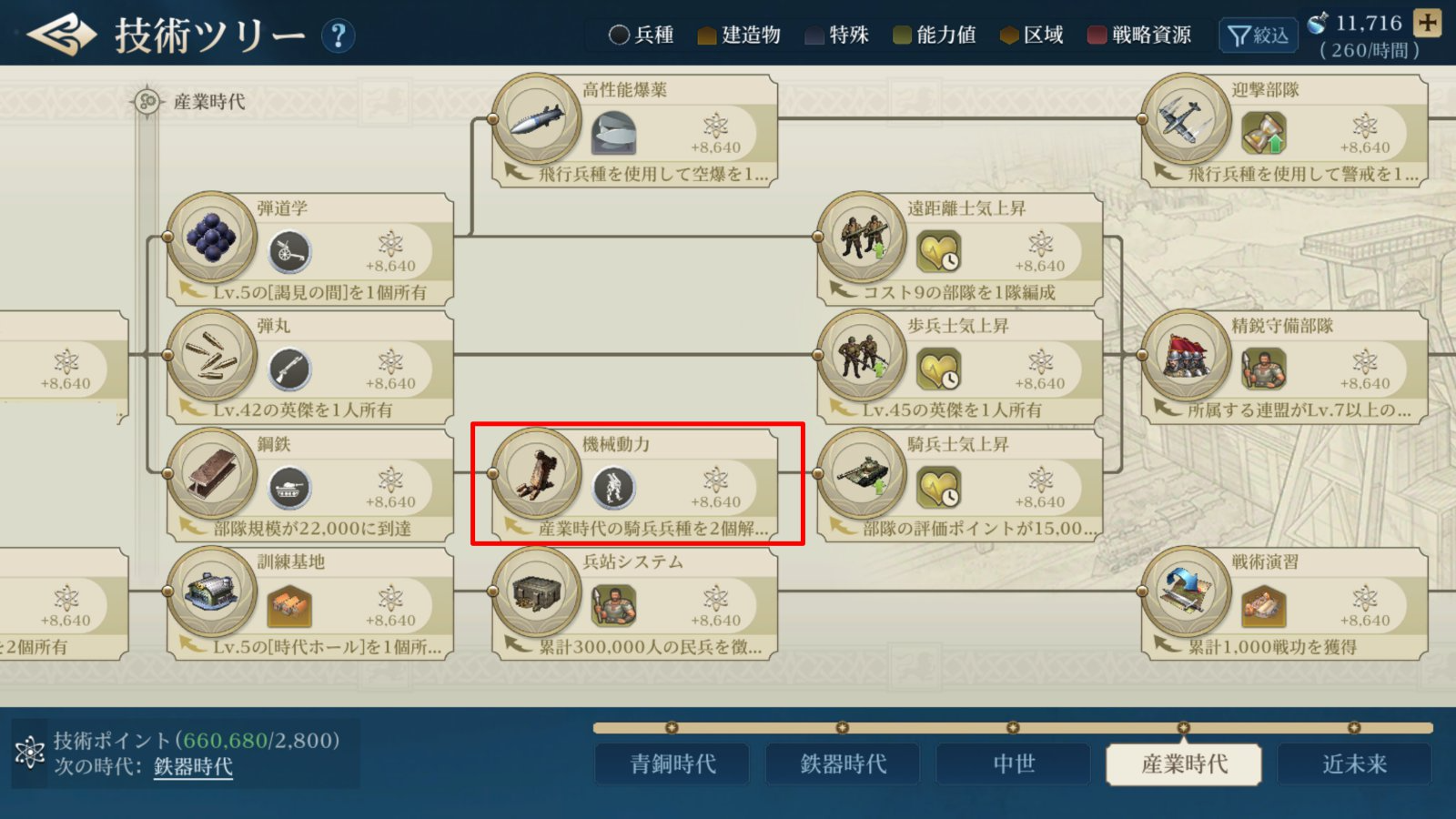The height and width of the screenshot is (819, 1456).
Task: Select the 高性能爆薬 missile tech icon
Action: [536, 118]
